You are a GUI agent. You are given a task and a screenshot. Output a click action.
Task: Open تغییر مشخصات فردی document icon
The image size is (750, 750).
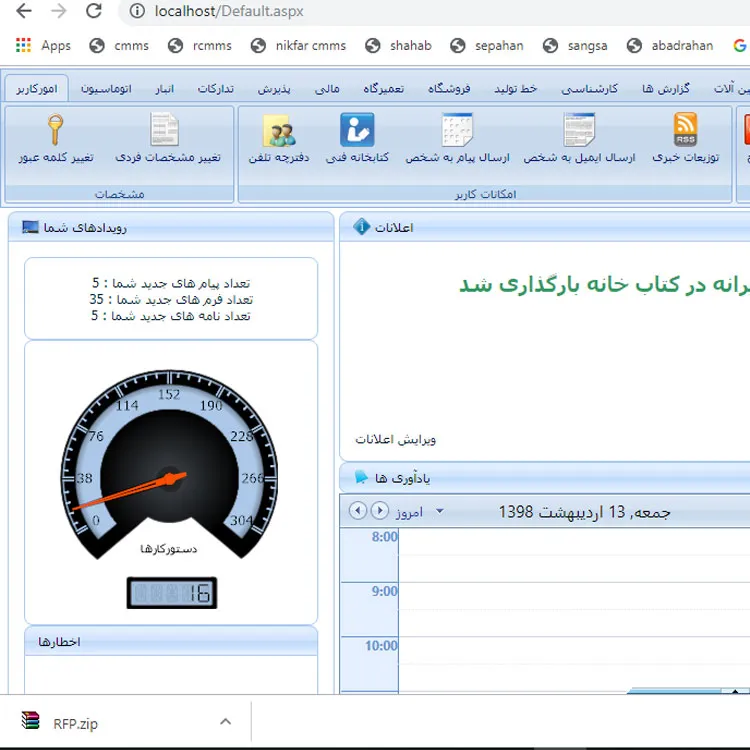[165, 130]
